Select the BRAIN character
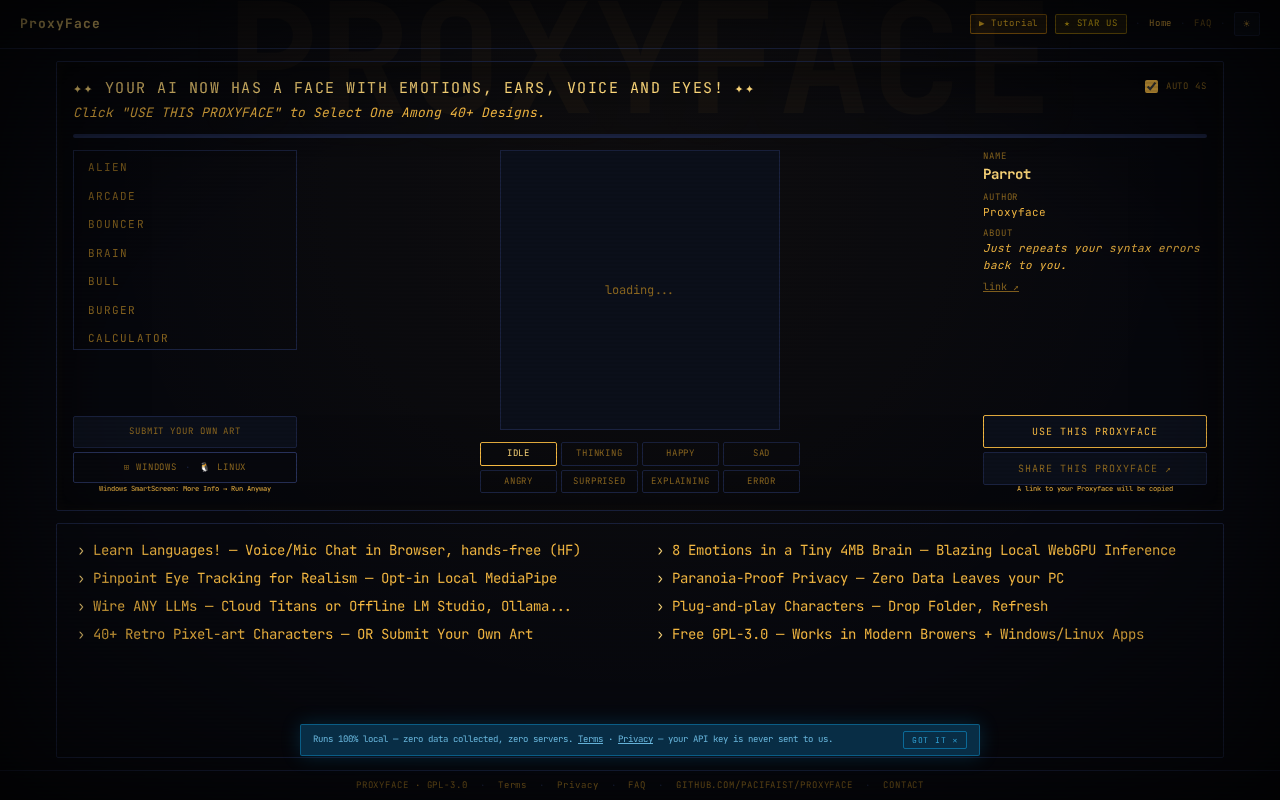Image resolution: width=1280 pixels, height=800 pixels. (x=185, y=253)
